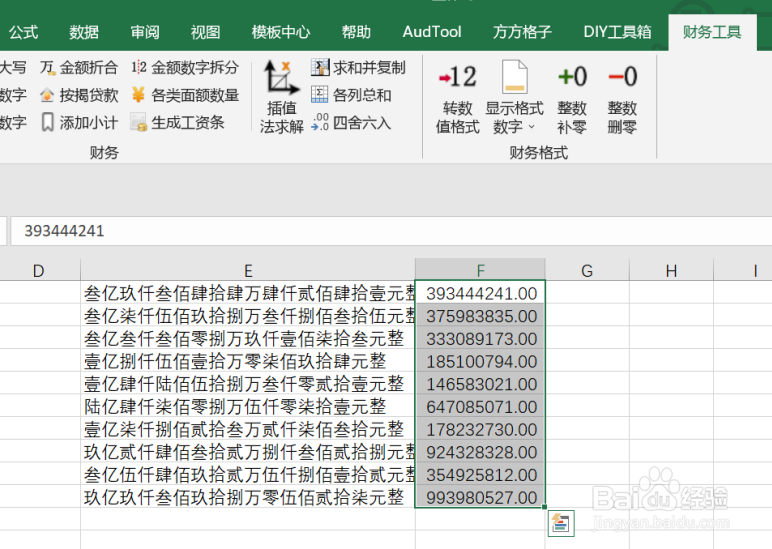The width and height of the screenshot is (772, 549).
Task: Open the 视图 tab
Action: pos(205,32)
